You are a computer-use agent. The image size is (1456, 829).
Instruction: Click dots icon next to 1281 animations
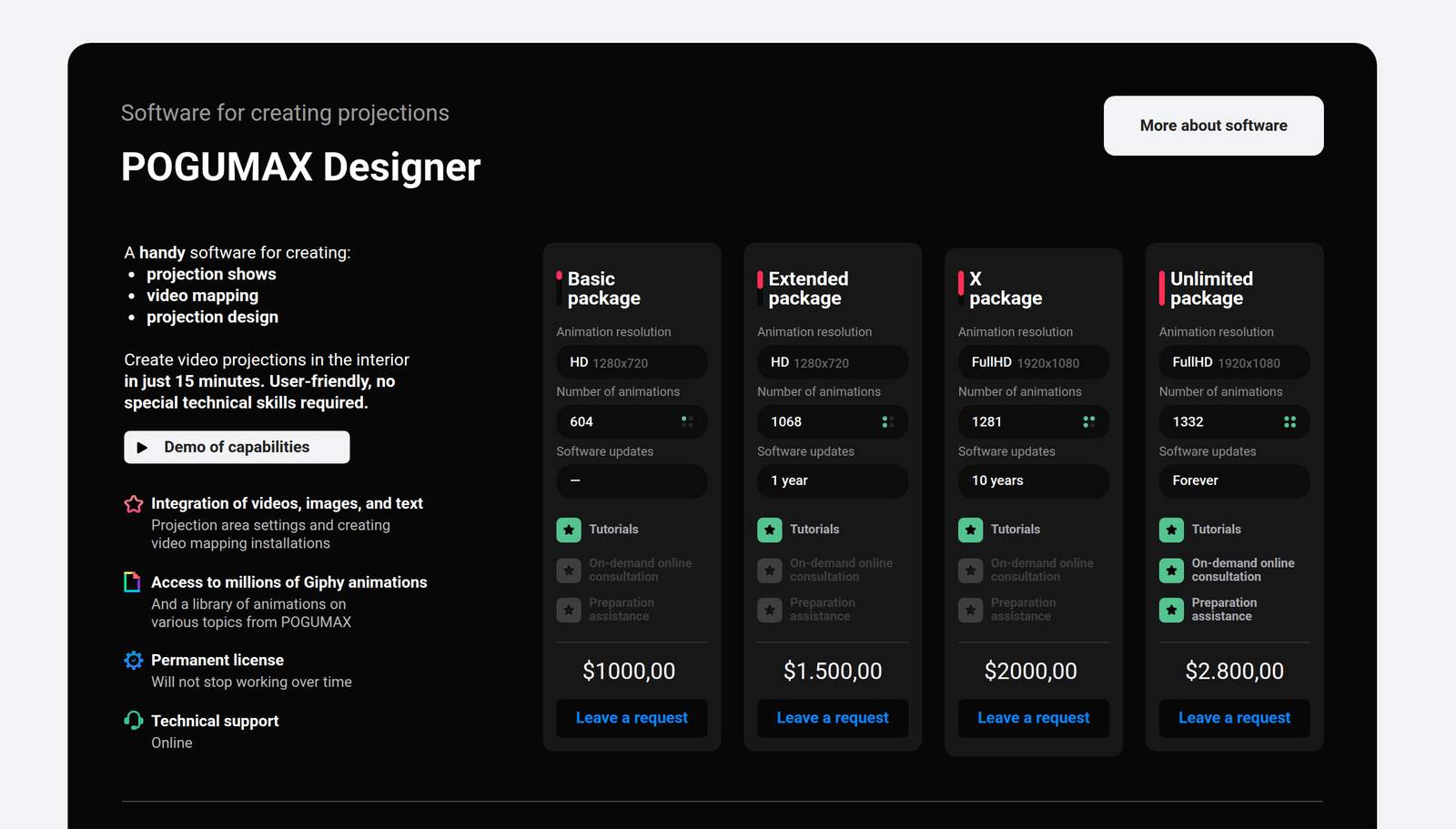[x=1088, y=421]
